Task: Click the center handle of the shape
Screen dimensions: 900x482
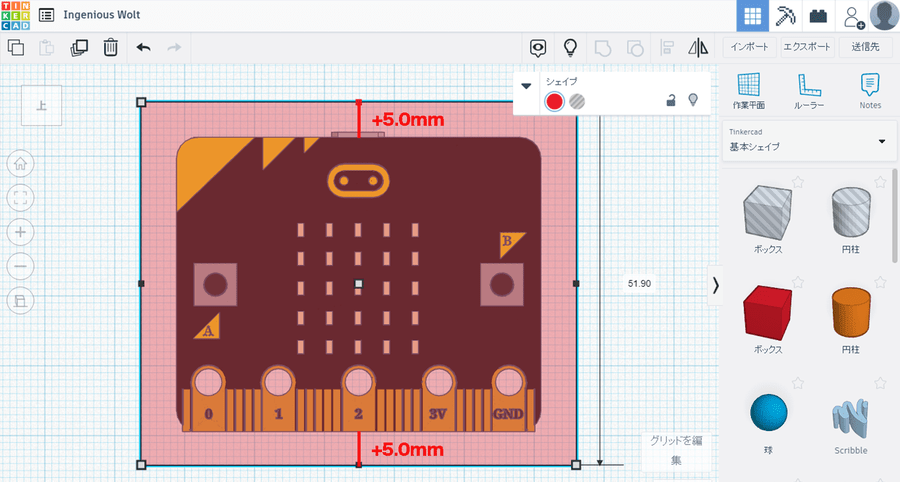Action: pyautogui.click(x=359, y=284)
